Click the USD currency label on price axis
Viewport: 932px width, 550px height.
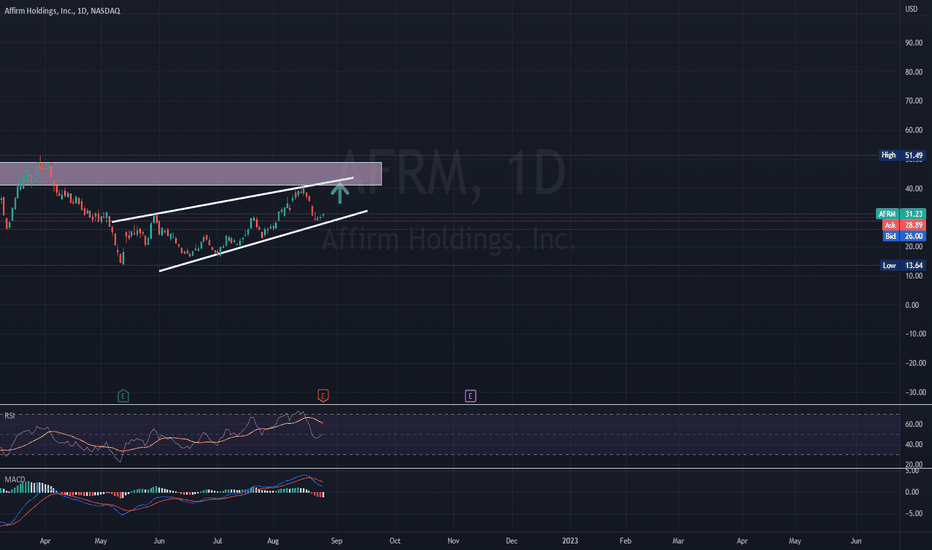coord(911,9)
